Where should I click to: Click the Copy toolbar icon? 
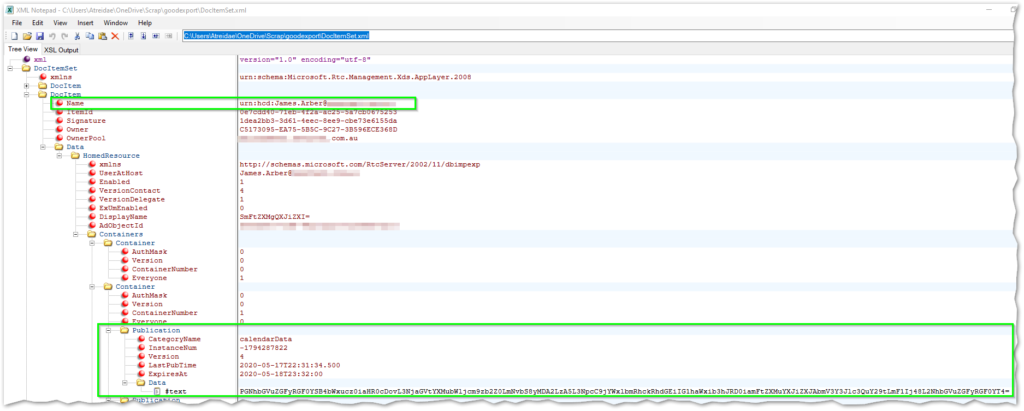click(x=89, y=36)
